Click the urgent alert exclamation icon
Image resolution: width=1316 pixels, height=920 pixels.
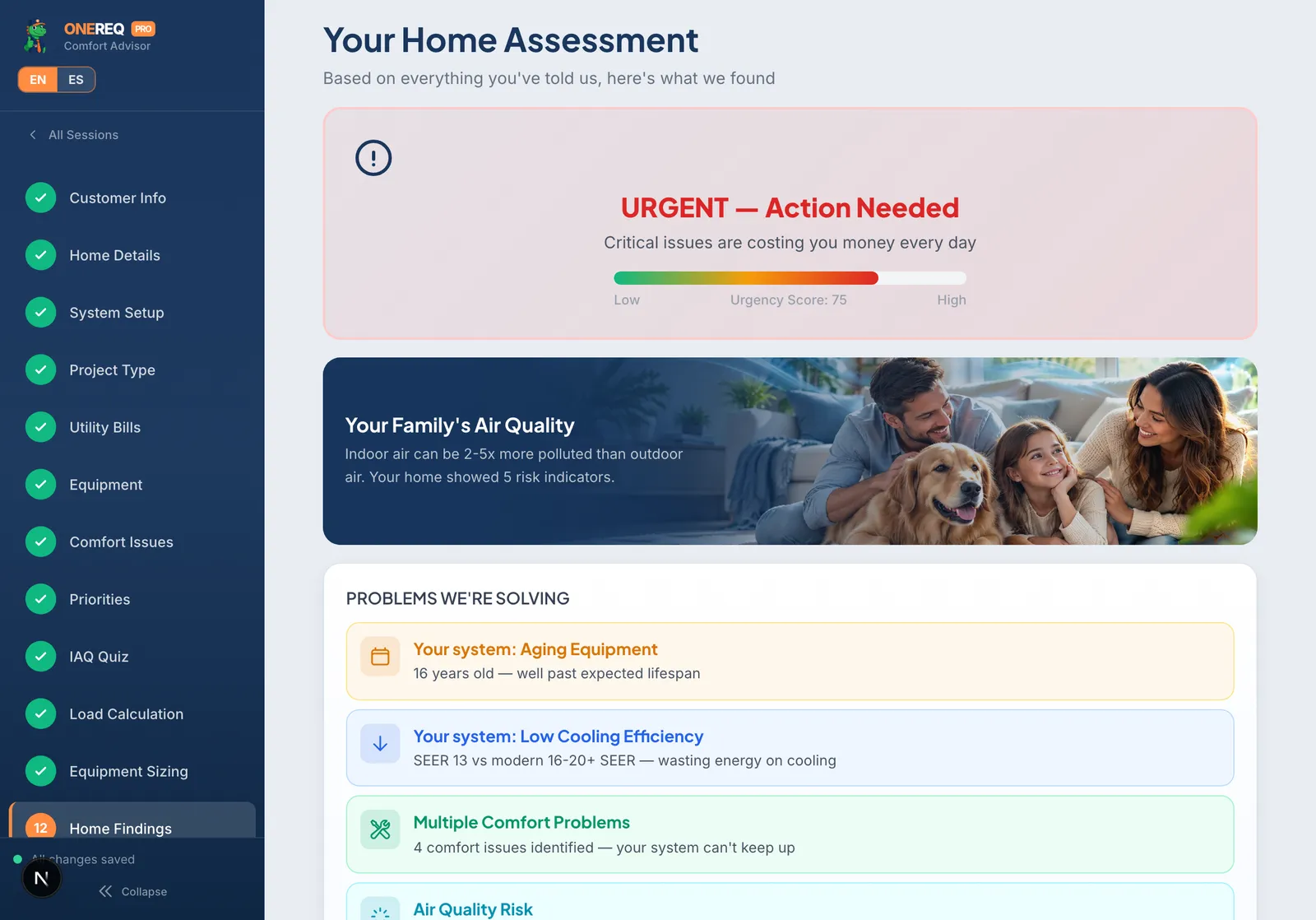point(373,158)
